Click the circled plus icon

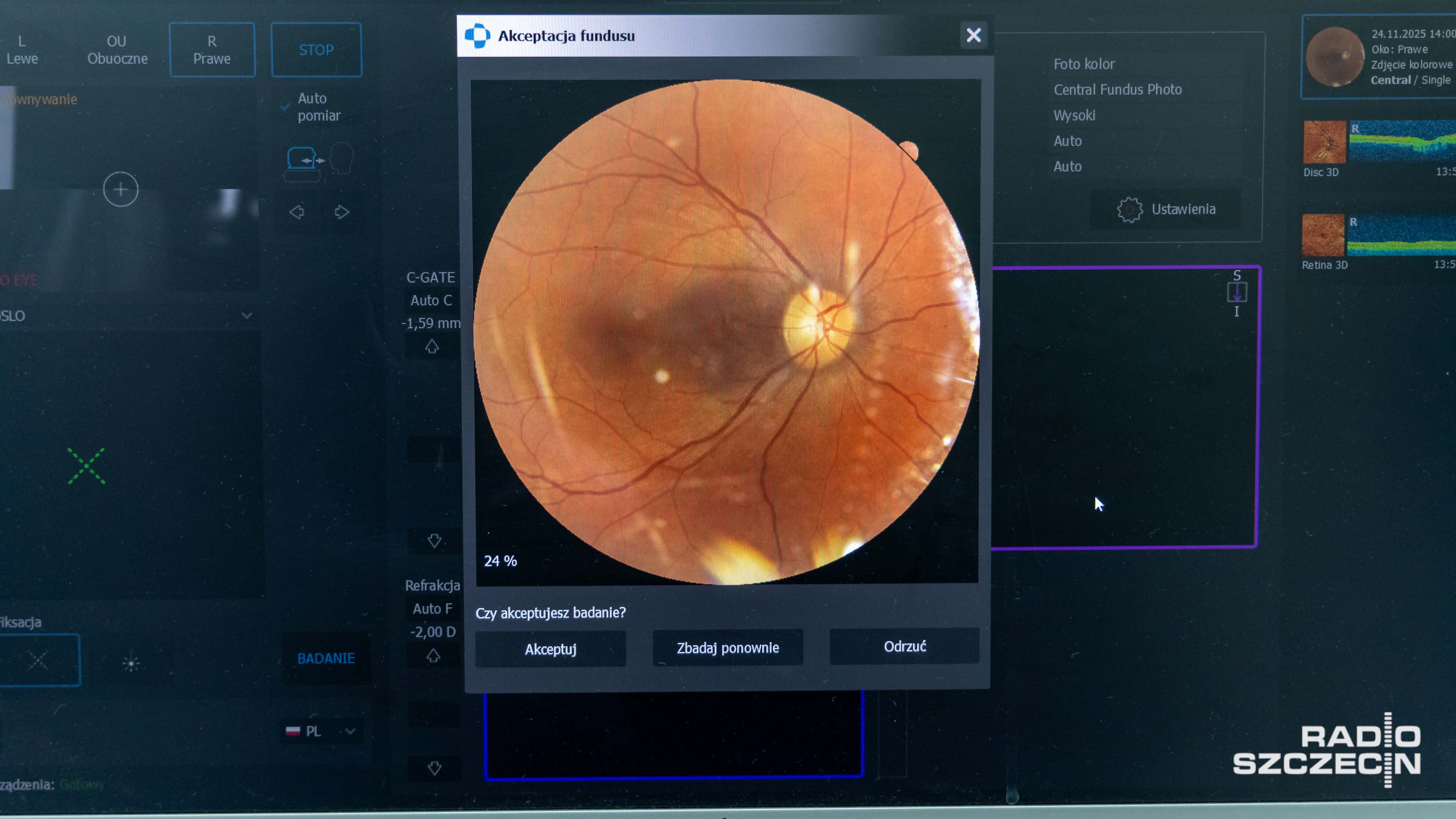(x=121, y=189)
